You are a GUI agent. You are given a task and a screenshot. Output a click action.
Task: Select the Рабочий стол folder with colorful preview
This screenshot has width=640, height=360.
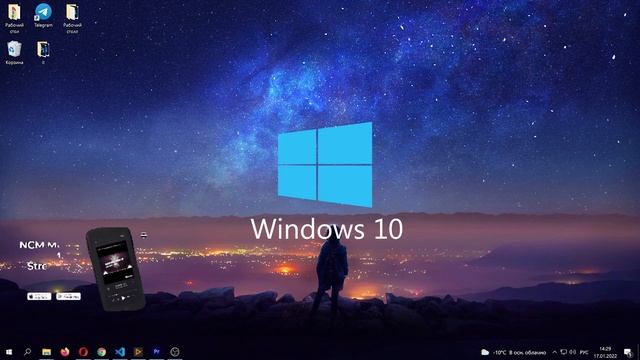coord(14,18)
